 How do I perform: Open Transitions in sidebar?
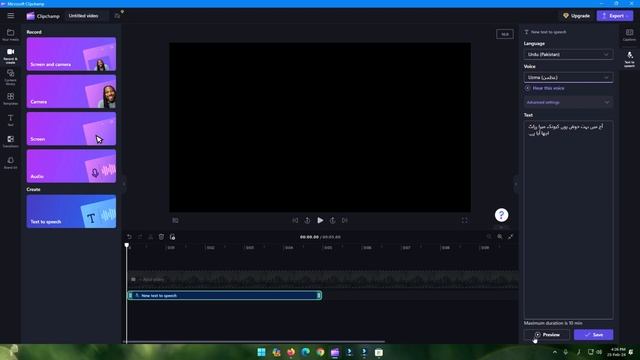coord(11,141)
